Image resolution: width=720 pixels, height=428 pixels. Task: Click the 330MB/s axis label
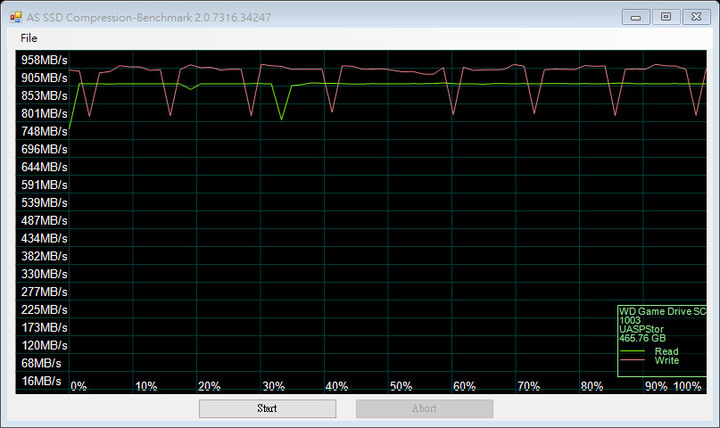[44, 274]
